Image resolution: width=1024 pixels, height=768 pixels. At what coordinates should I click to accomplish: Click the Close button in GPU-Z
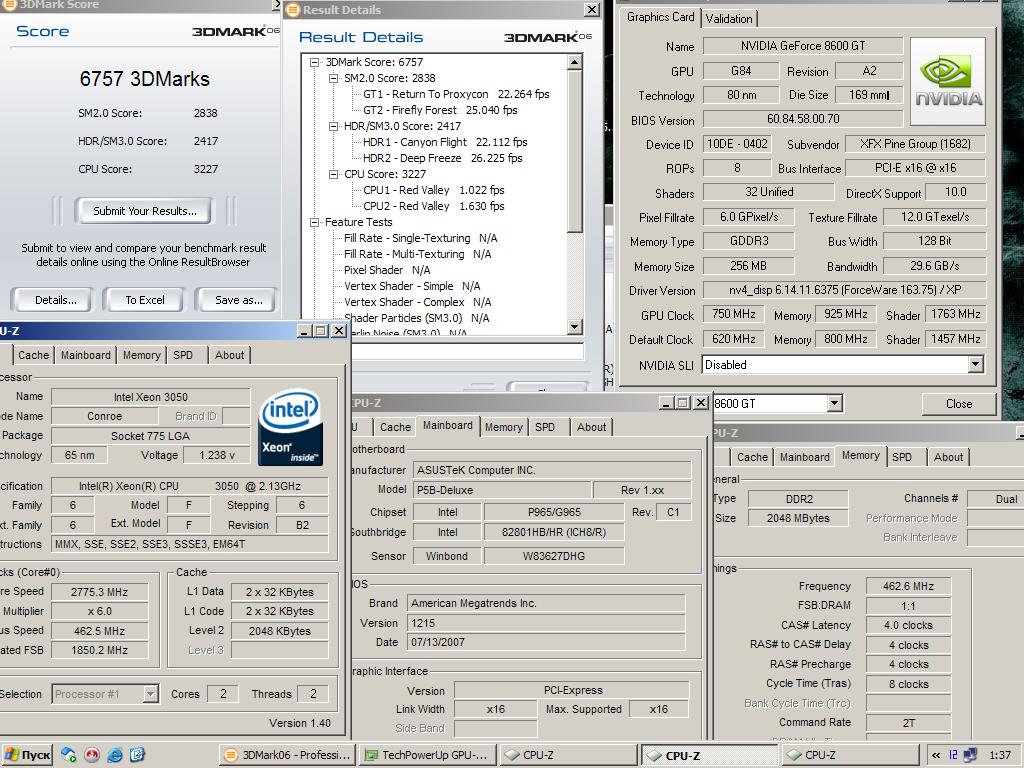(x=959, y=404)
